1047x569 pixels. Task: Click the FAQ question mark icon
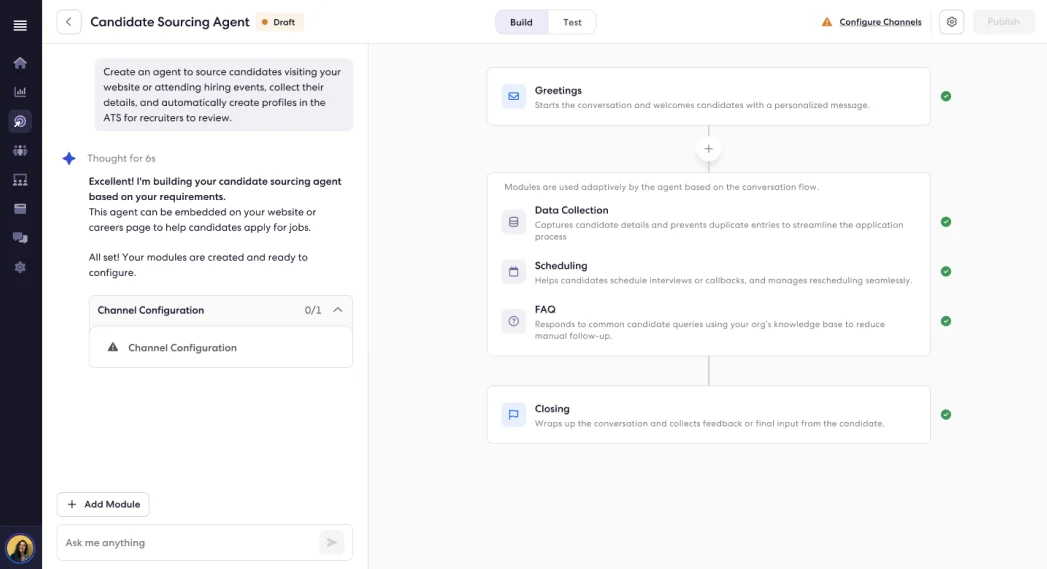(x=513, y=321)
